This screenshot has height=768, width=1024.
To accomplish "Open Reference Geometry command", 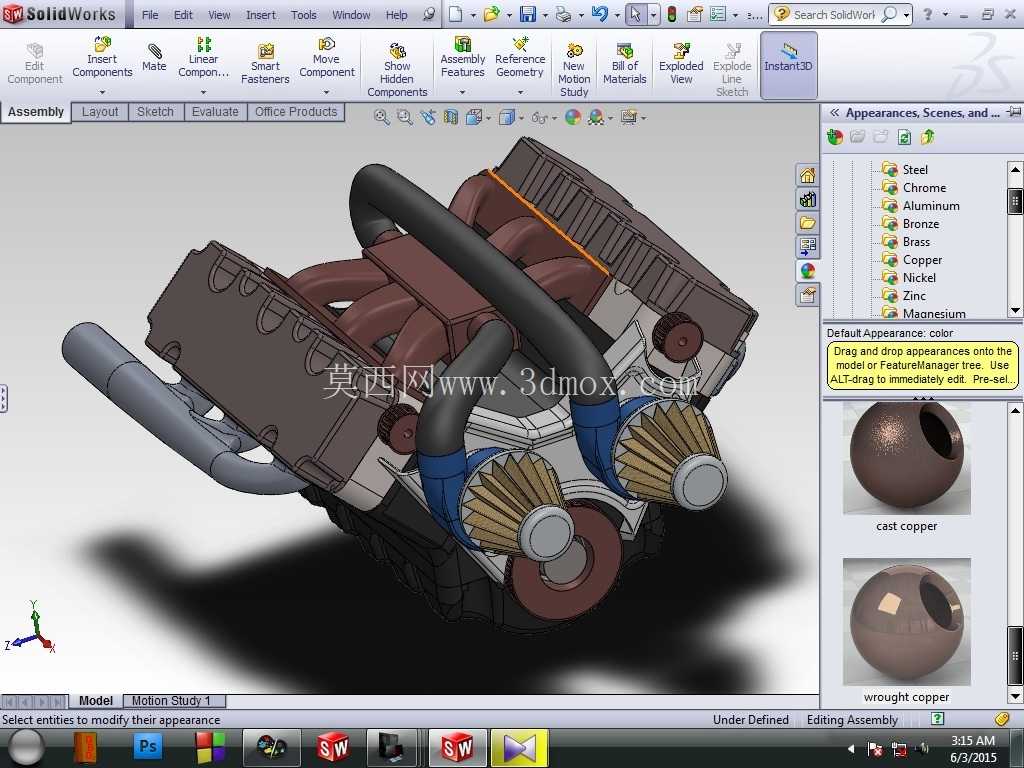I will click(x=520, y=57).
